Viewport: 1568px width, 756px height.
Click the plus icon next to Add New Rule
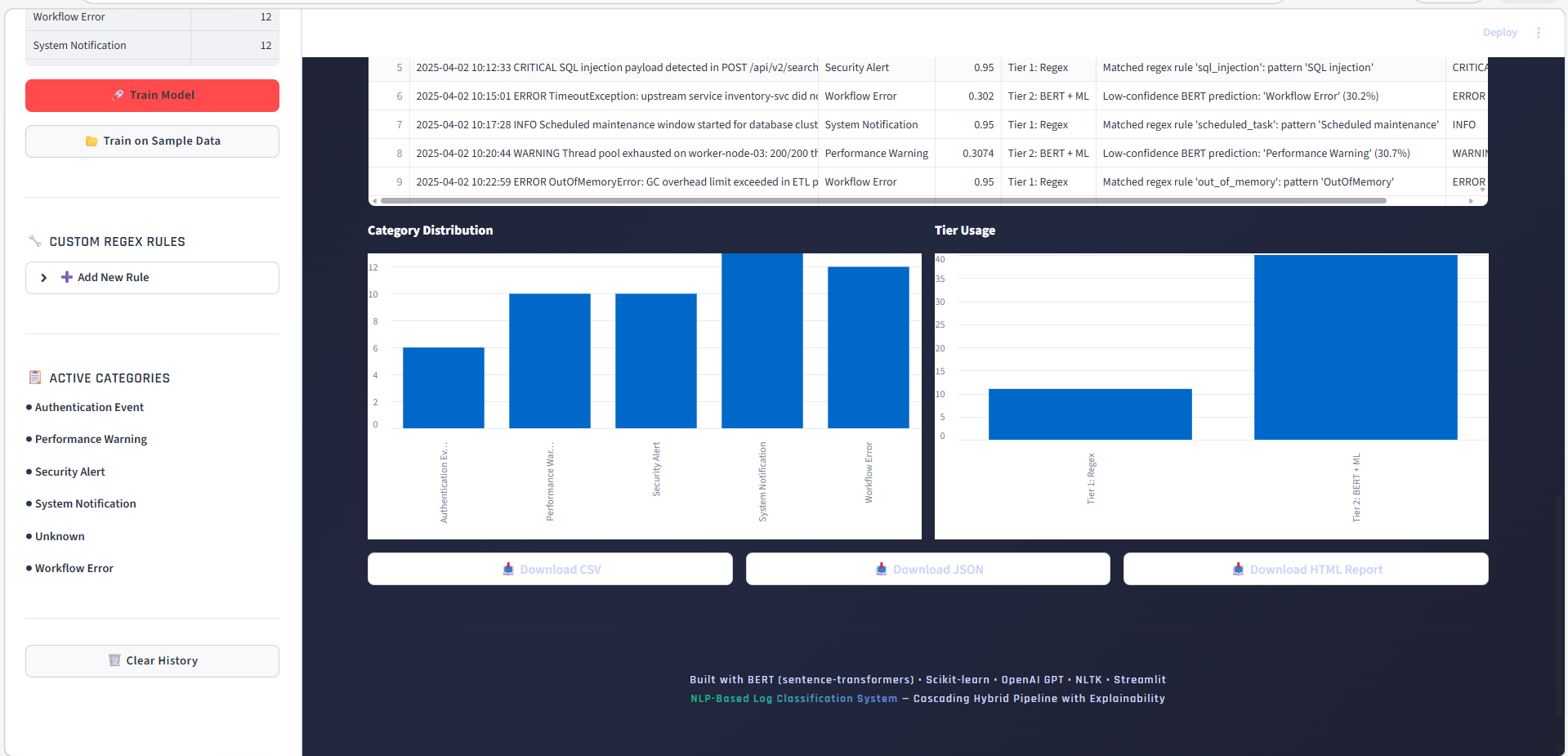click(66, 277)
